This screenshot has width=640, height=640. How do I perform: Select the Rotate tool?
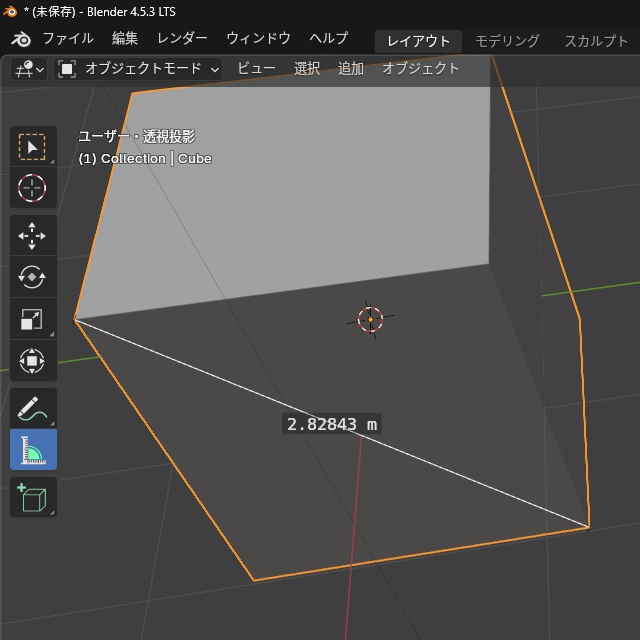[33, 277]
